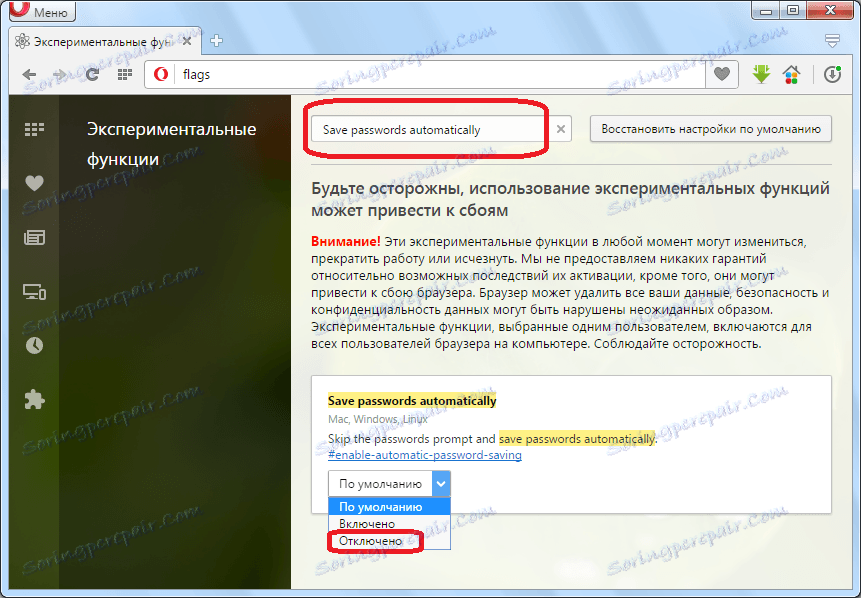Focus the address bar containing flags

pyautogui.click(x=439, y=74)
